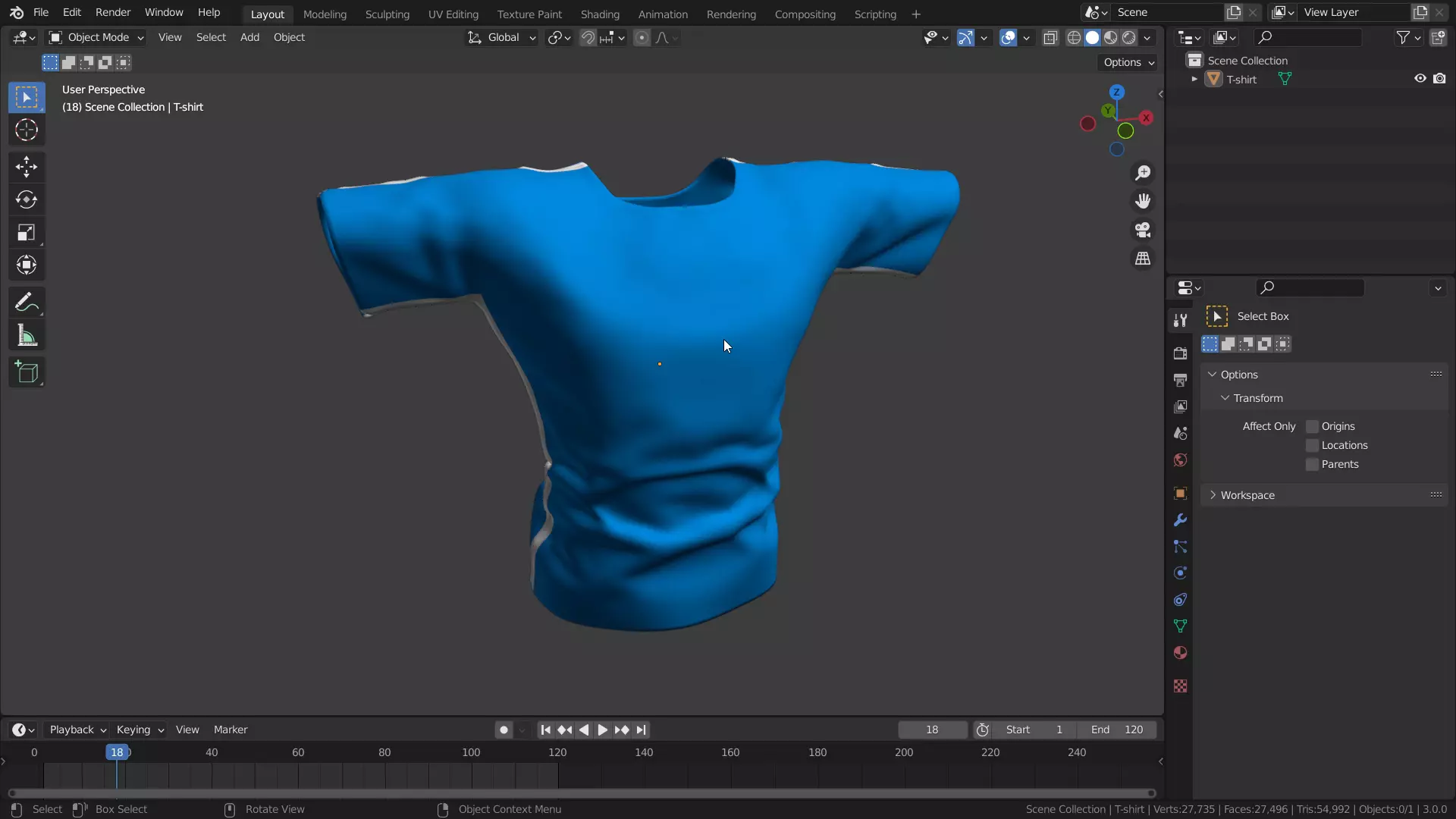Switch to the UV Editing workspace tab

pyautogui.click(x=453, y=14)
